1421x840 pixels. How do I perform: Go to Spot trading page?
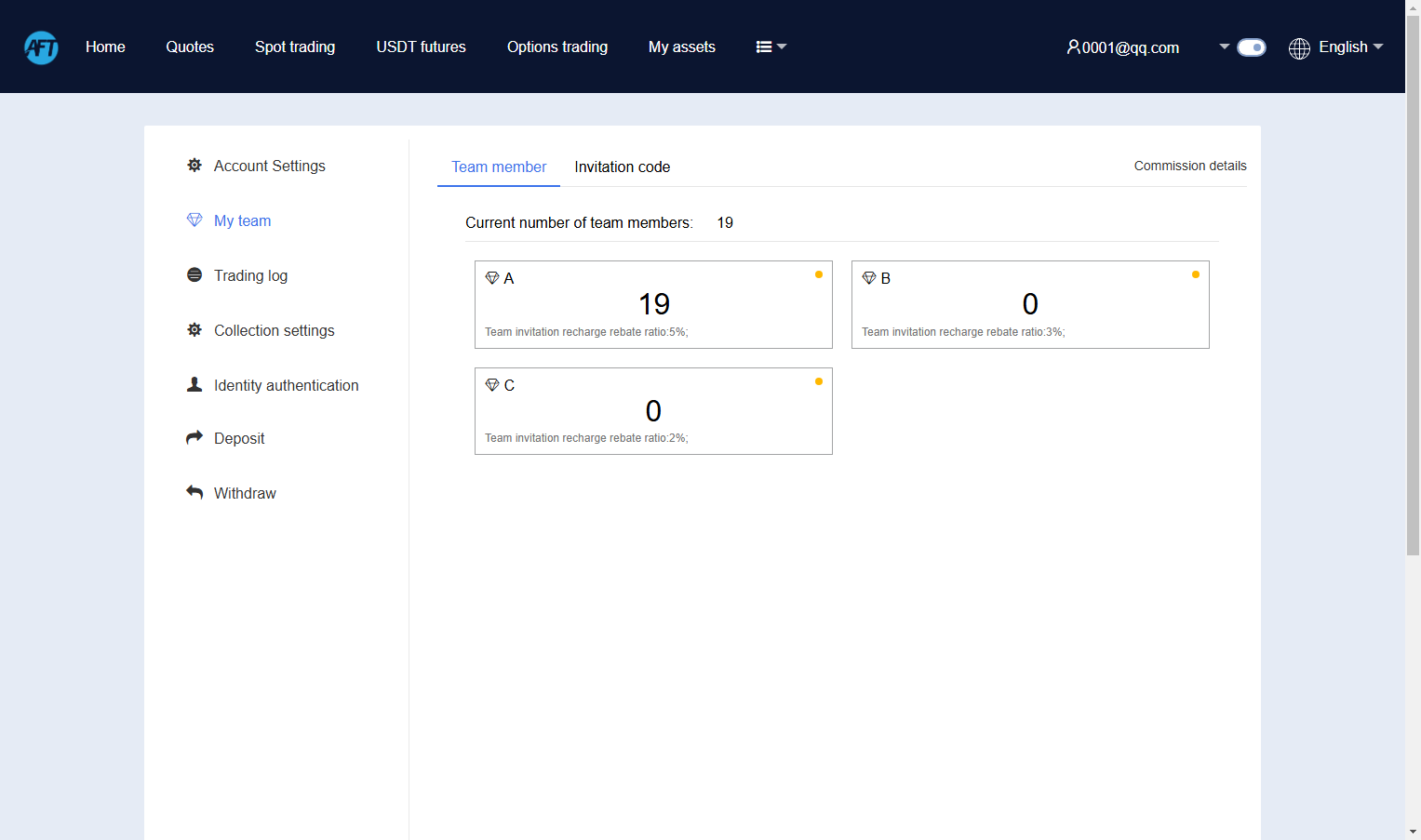click(x=295, y=47)
